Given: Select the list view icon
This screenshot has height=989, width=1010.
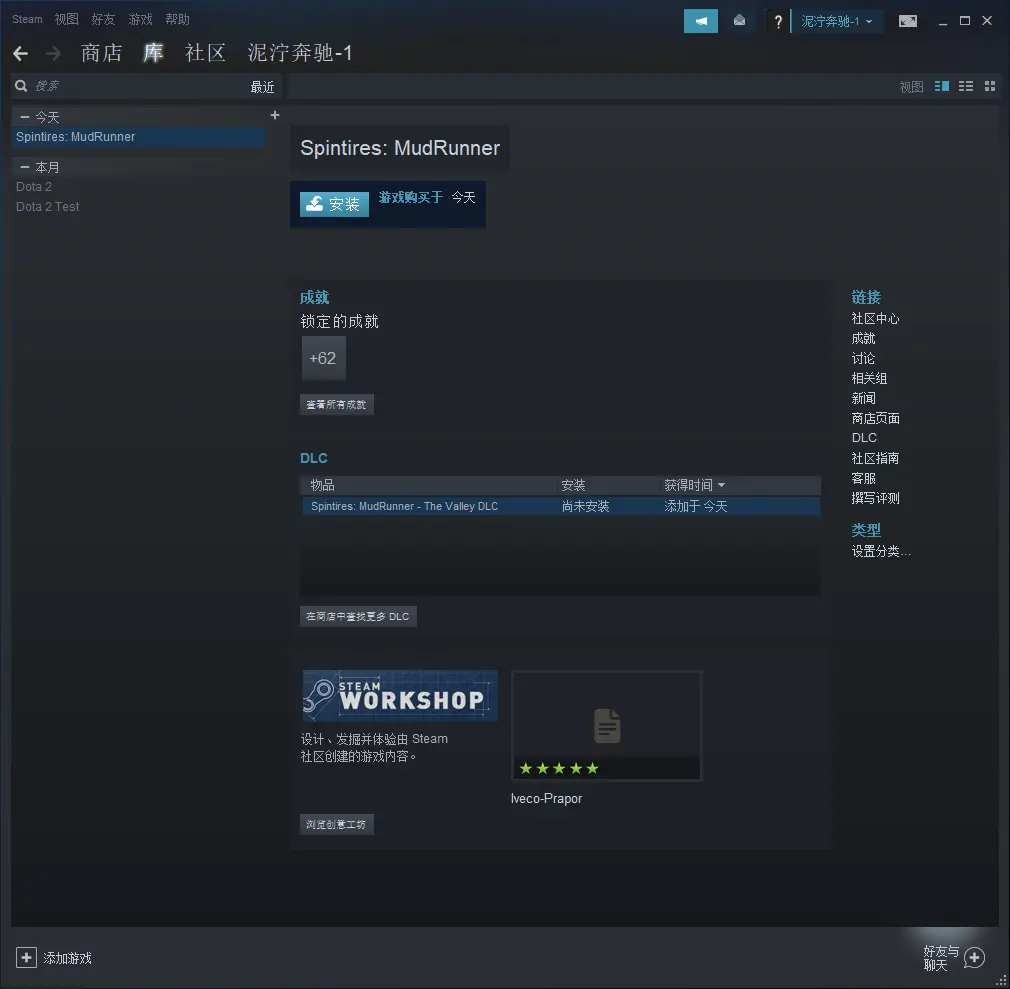Looking at the screenshot, I should 966,86.
